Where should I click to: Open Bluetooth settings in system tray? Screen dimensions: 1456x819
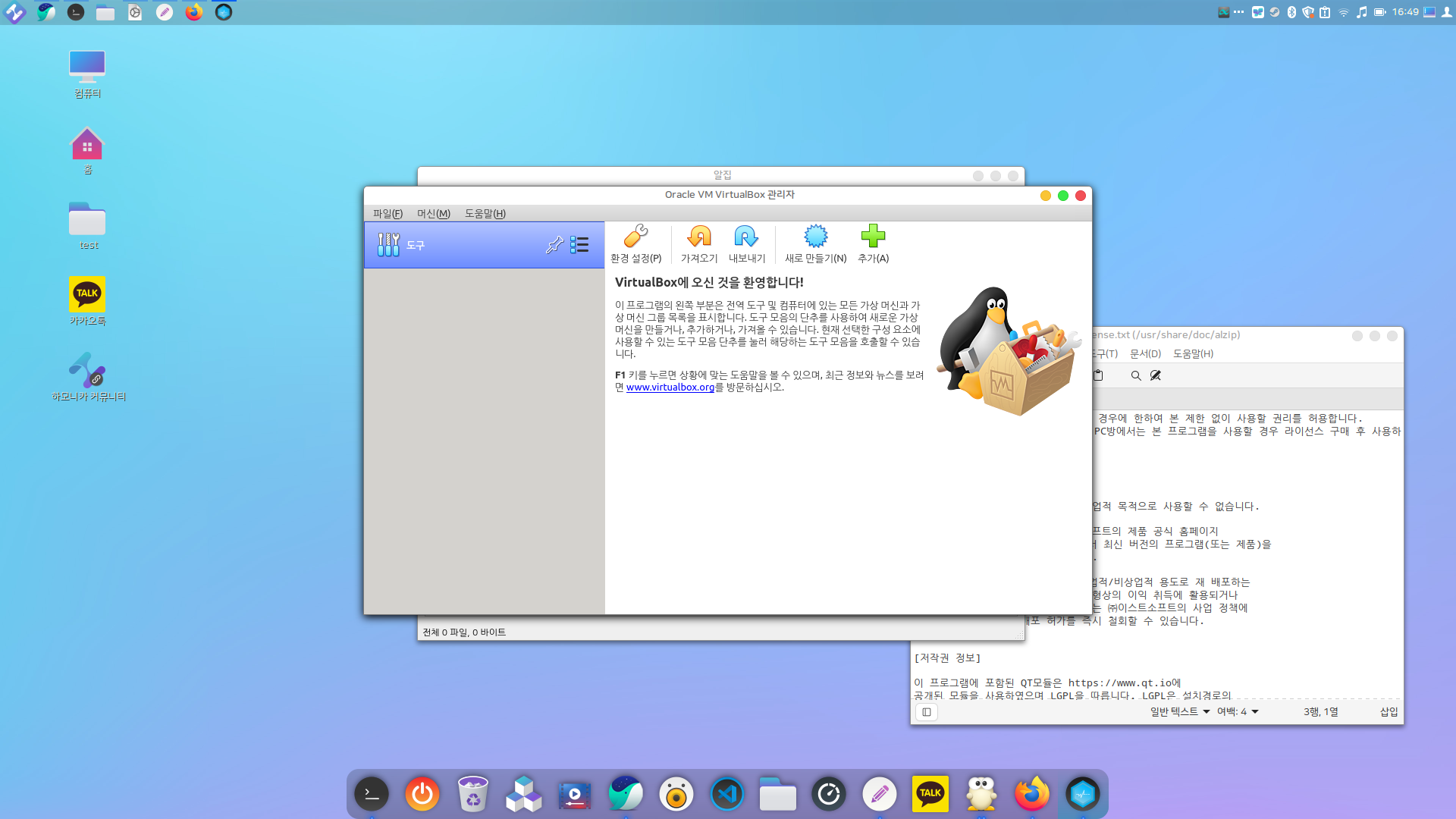[x=1291, y=12]
